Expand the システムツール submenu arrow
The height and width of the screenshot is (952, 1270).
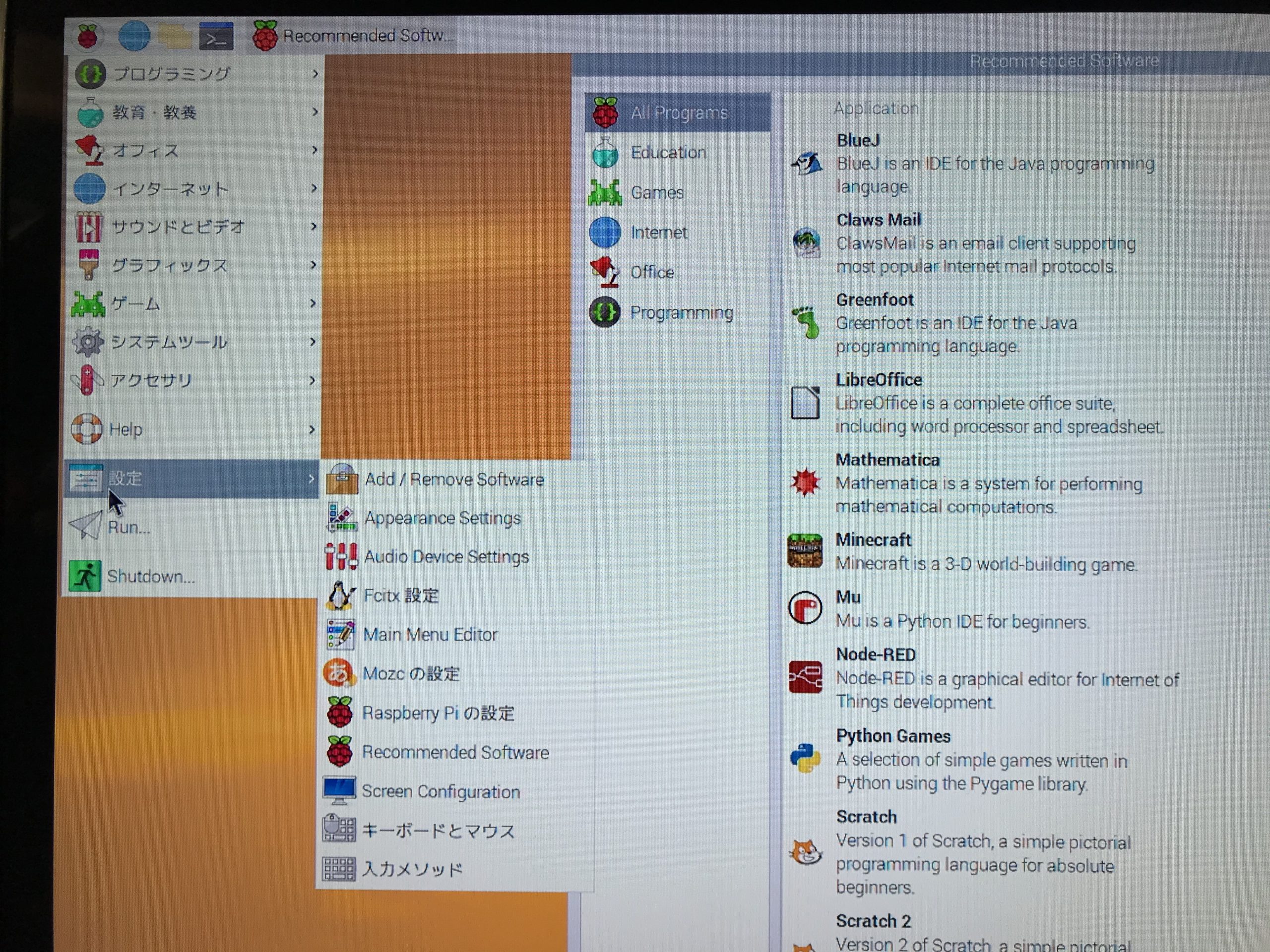[x=313, y=342]
